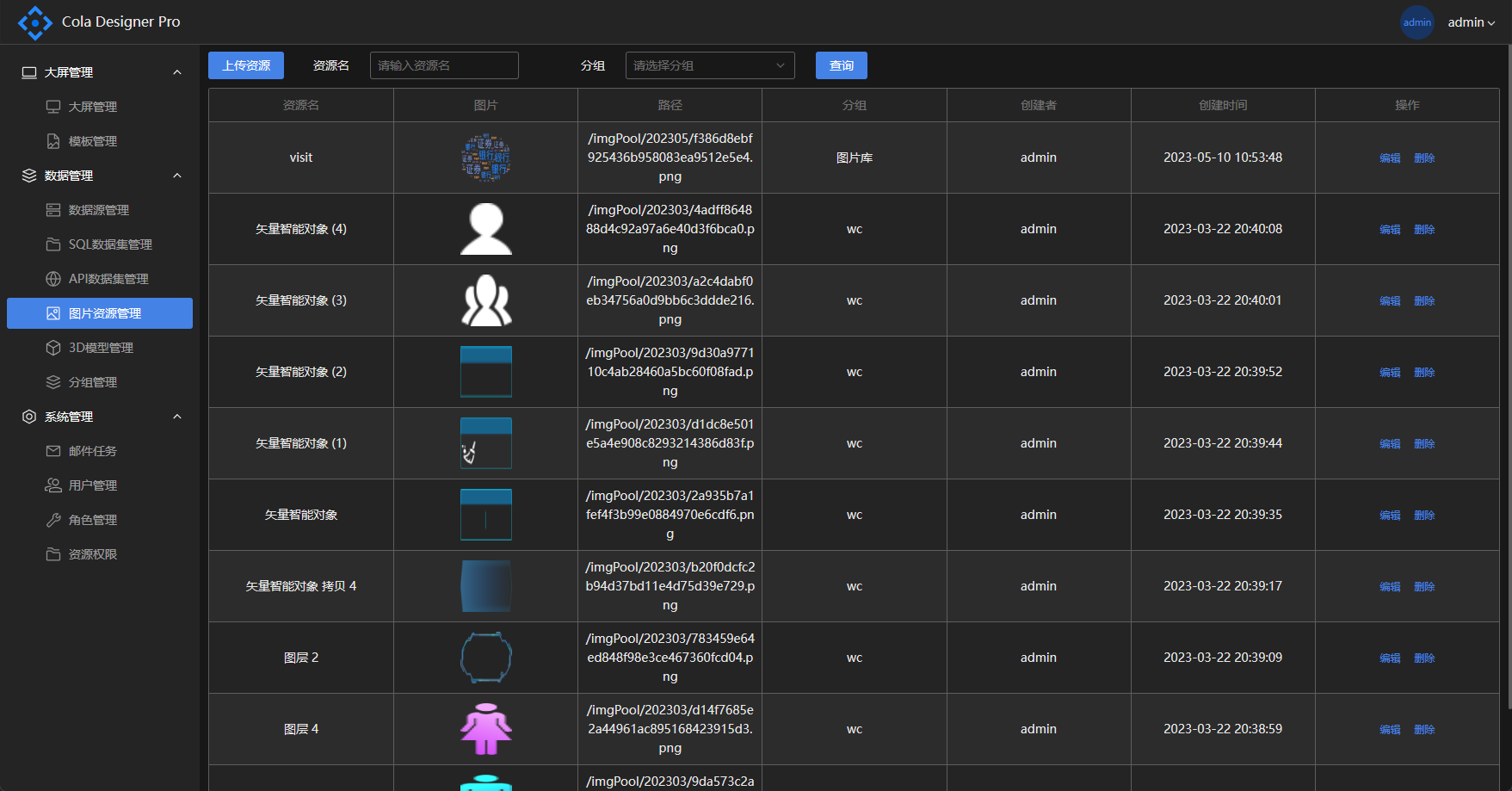
Task: Open 大屏管理 submenu item with monitor icon
Action: pos(93,107)
